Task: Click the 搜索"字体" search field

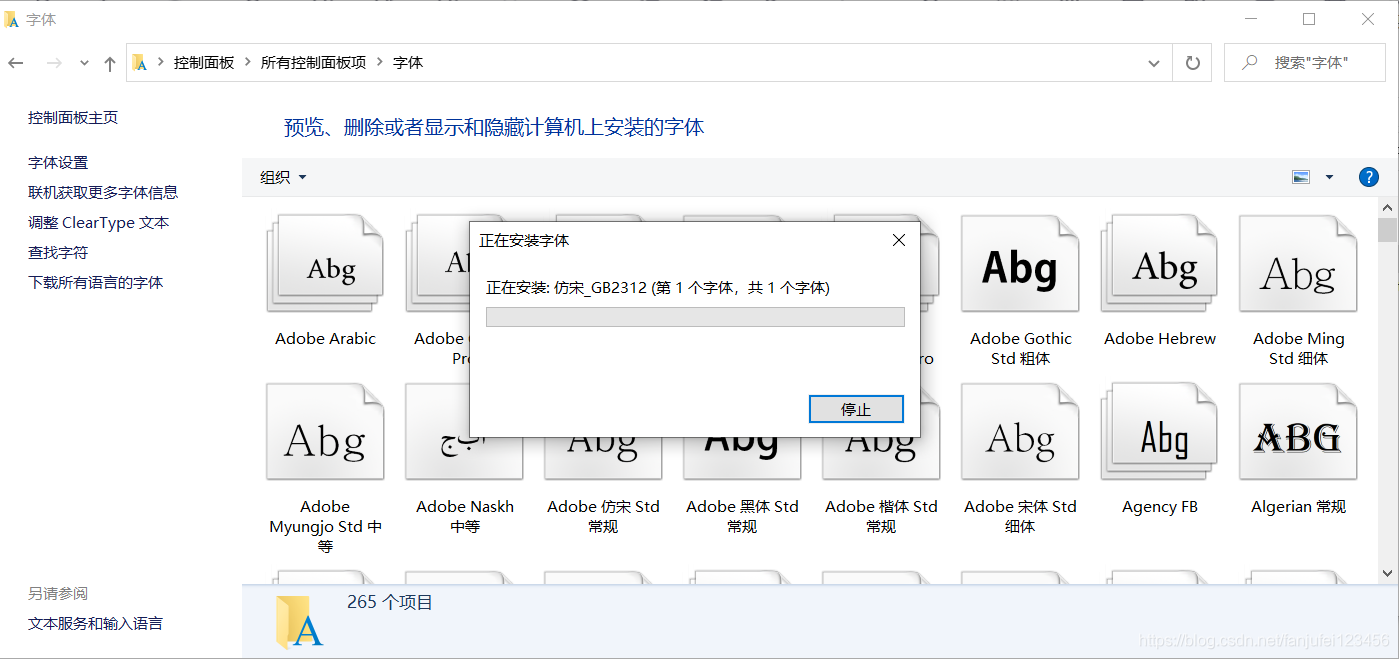Action: pos(1304,62)
